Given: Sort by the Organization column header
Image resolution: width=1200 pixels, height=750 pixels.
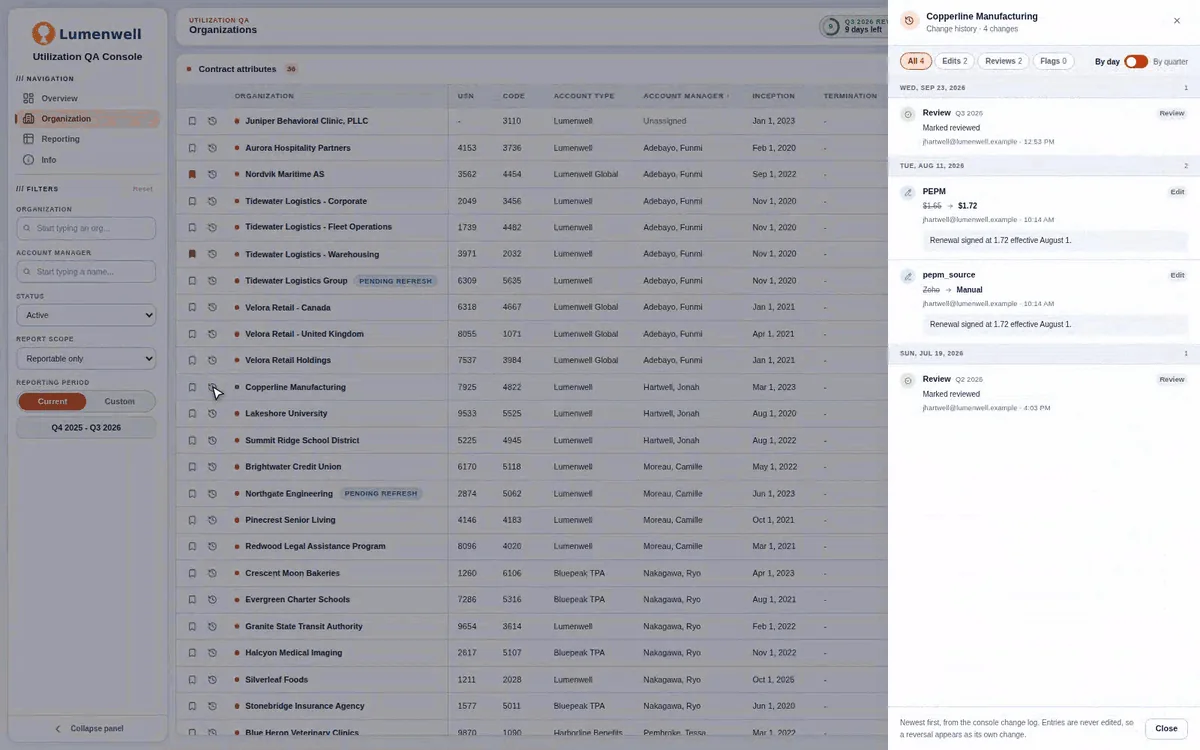Looking at the screenshot, I should coord(264,96).
